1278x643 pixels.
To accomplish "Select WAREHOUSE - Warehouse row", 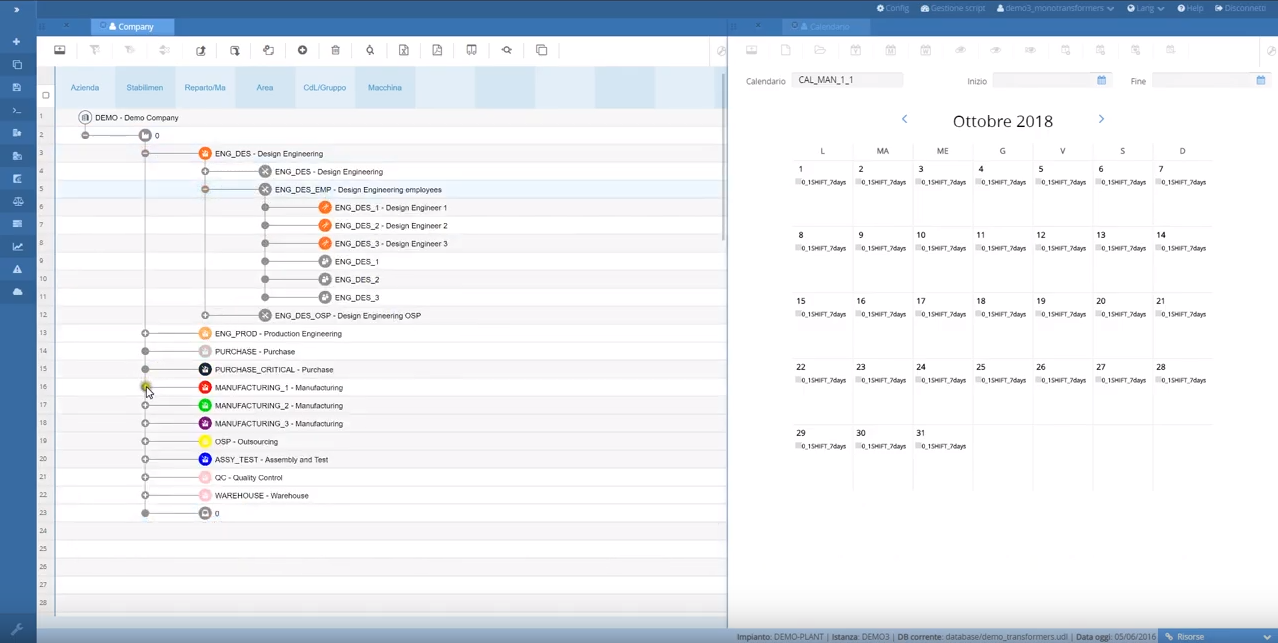I will pos(391,496).
